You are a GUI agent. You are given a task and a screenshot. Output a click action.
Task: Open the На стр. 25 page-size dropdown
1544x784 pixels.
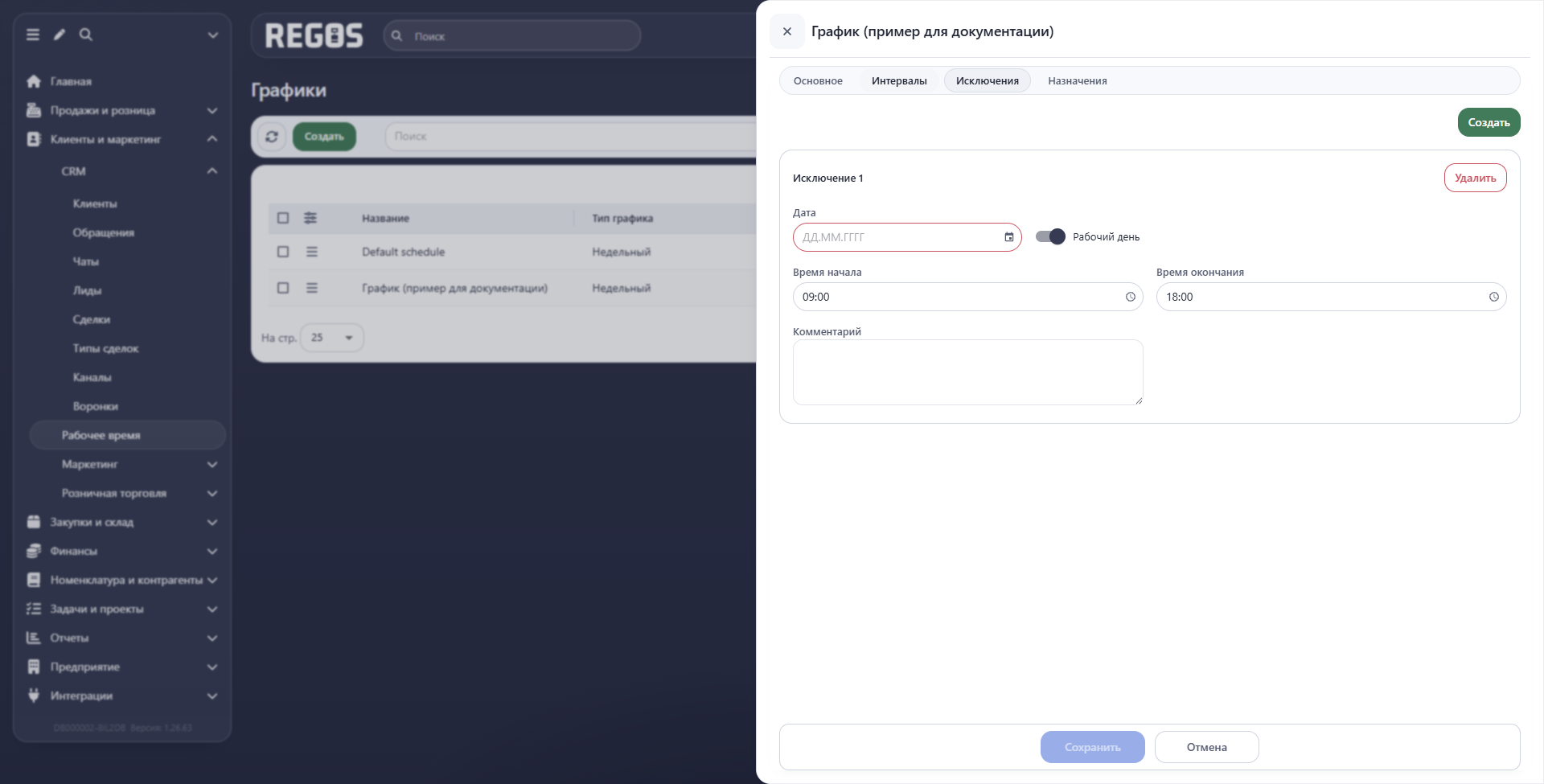(332, 338)
